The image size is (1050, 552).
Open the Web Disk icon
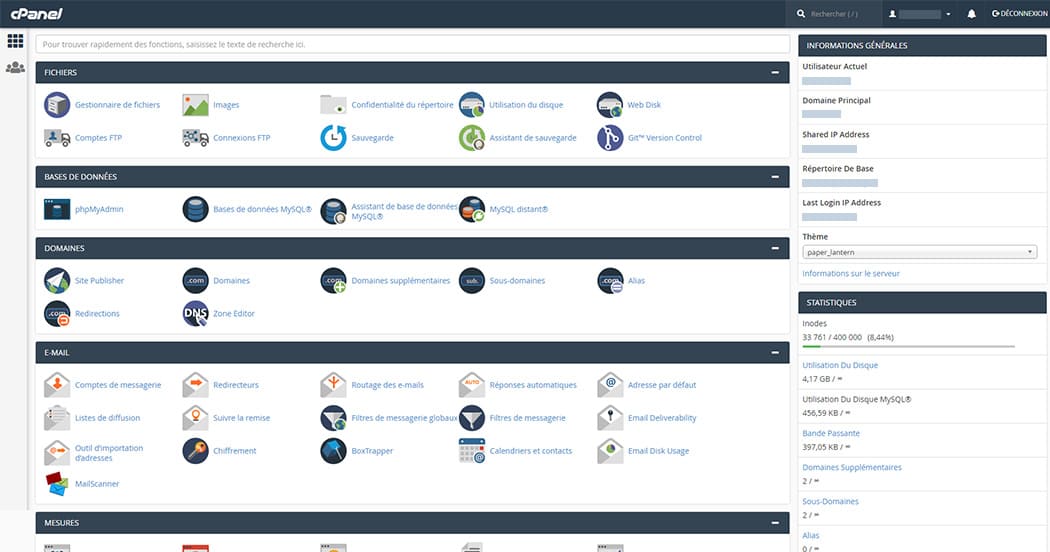coord(610,105)
